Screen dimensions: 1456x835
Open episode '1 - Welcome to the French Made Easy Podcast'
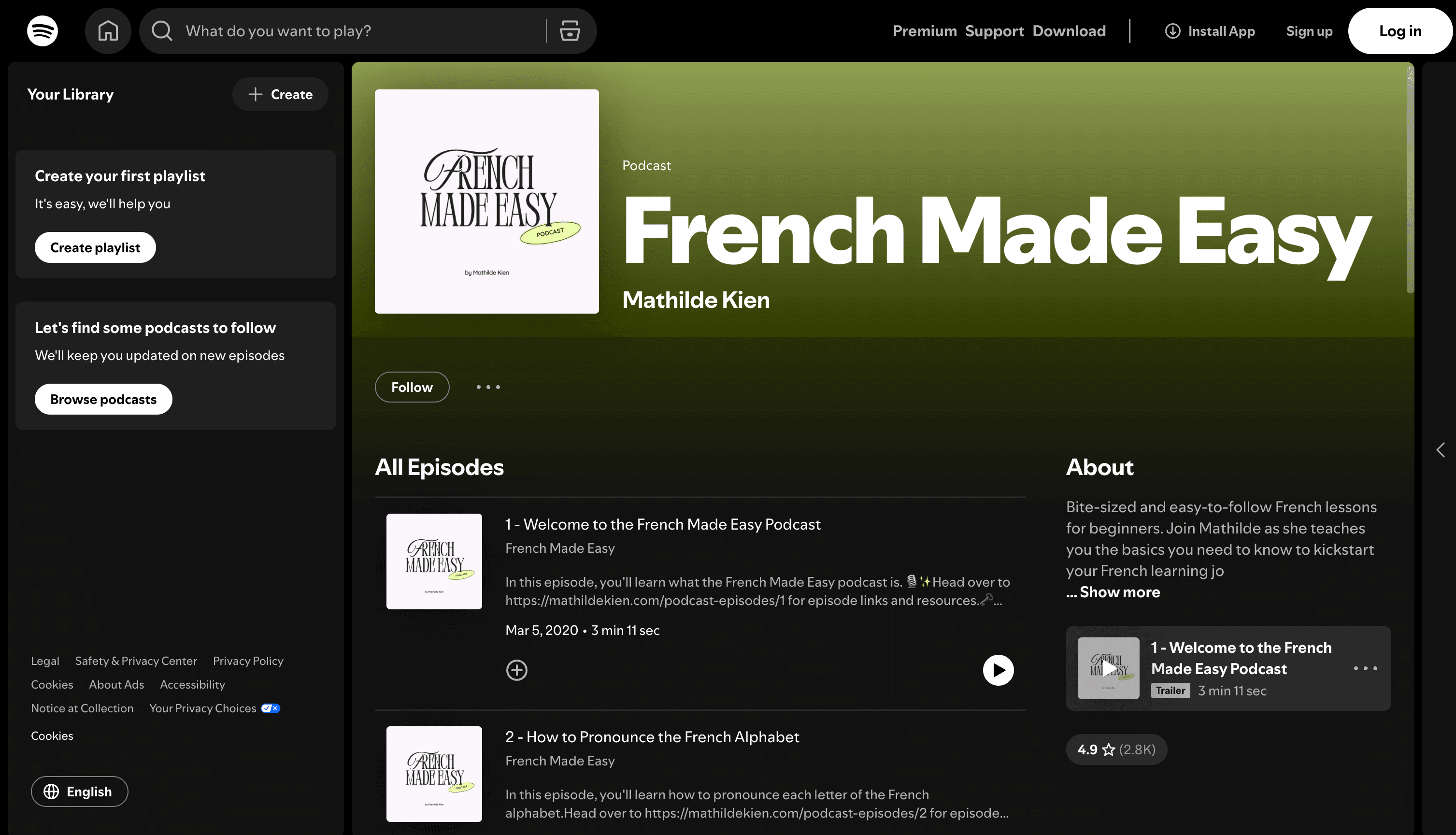pyautogui.click(x=663, y=524)
